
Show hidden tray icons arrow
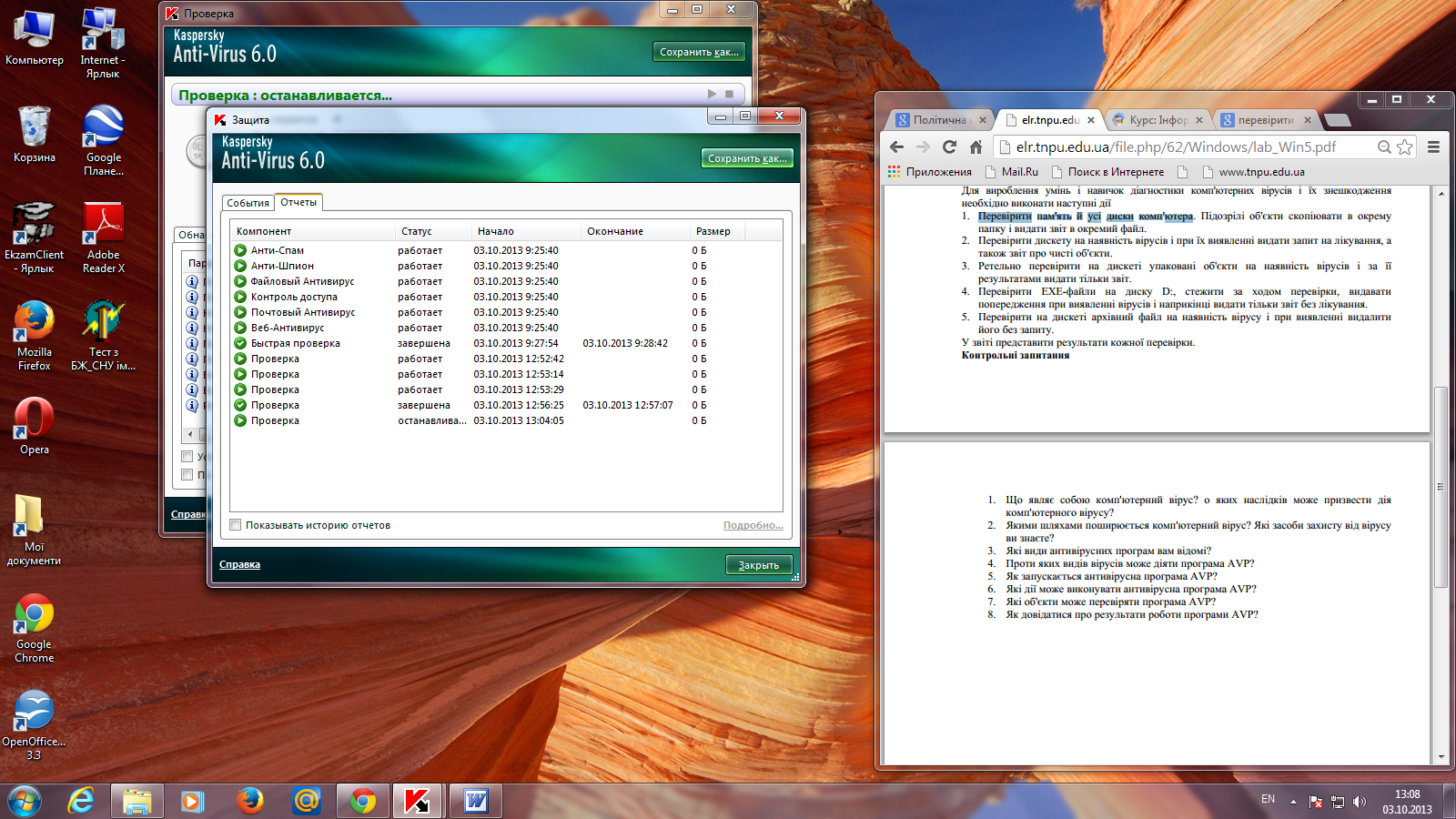click(1293, 802)
